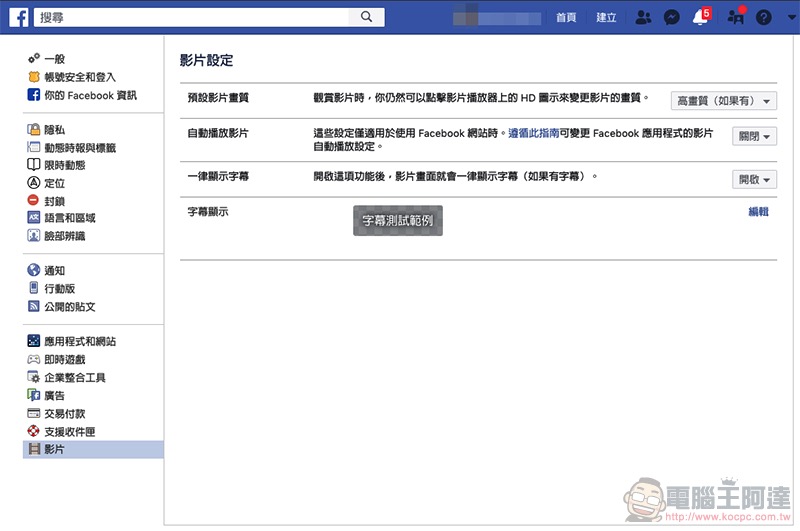Image resolution: width=800 pixels, height=531 pixels.
Task: Click the 影片設定 heading
Action: pyautogui.click(x=206, y=60)
